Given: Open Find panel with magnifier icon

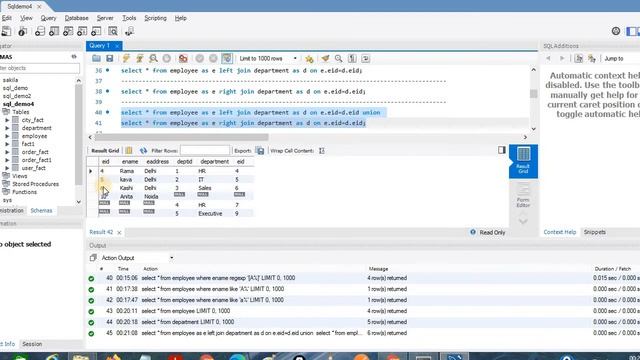Looking at the screenshot, I should [338, 58].
